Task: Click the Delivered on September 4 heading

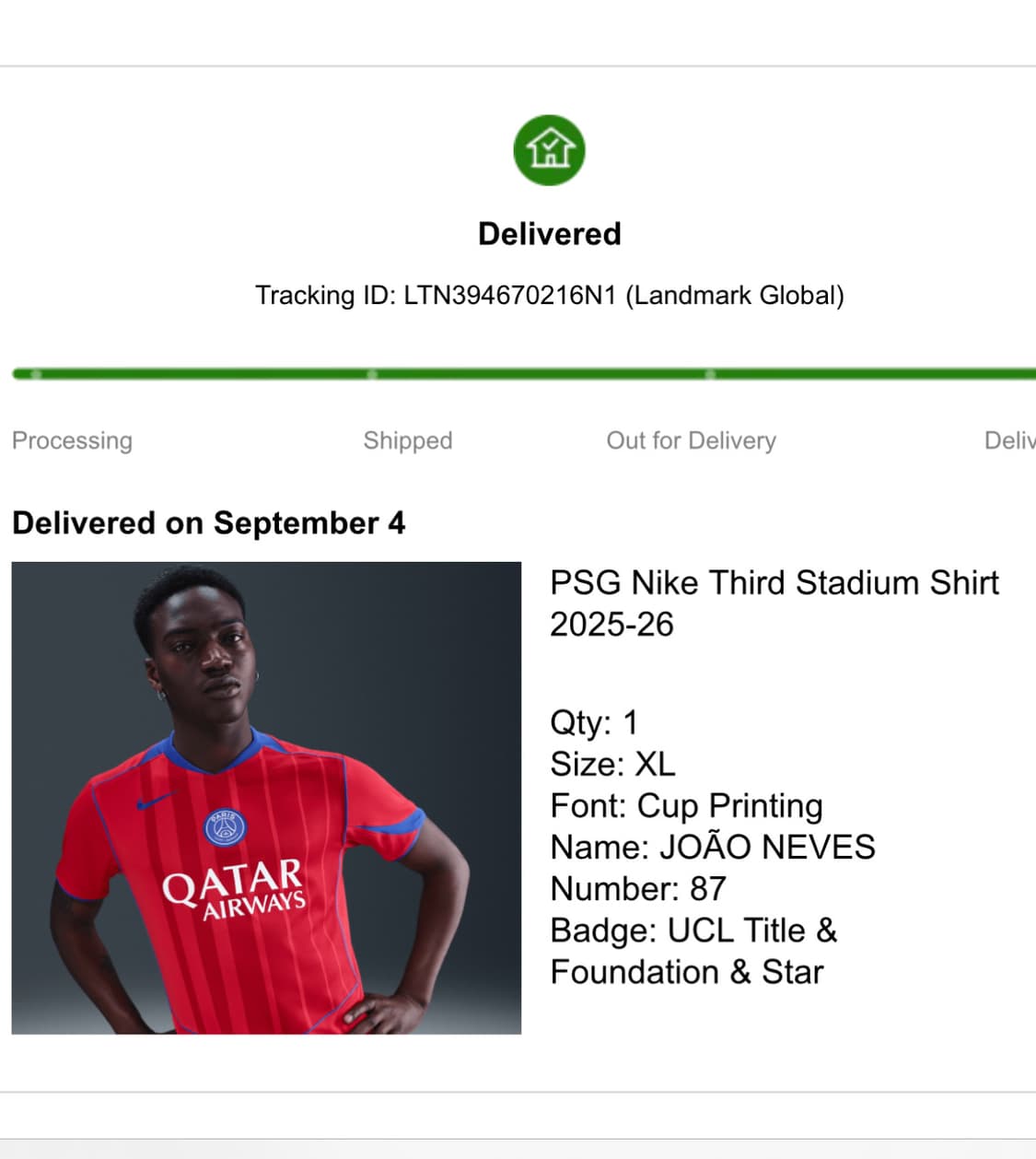Action: [209, 523]
